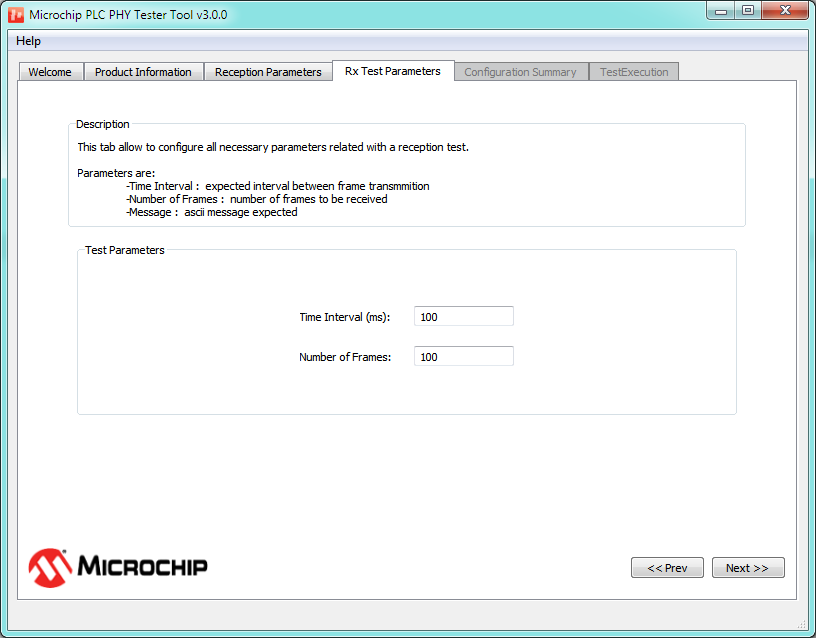Click the application icon in the title bar
This screenshot has height=638, width=816.
pos(16,15)
